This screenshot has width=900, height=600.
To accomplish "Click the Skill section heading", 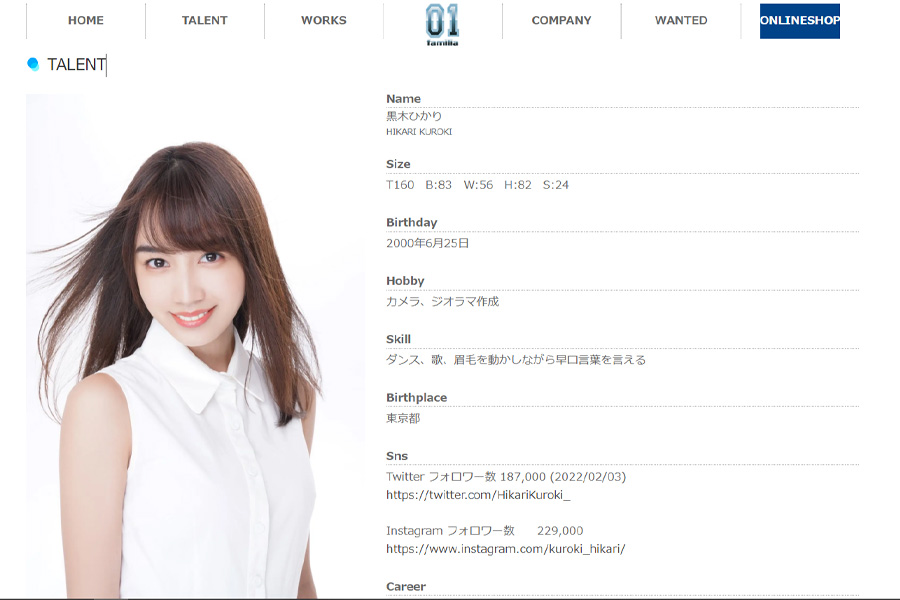I will coord(400,339).
